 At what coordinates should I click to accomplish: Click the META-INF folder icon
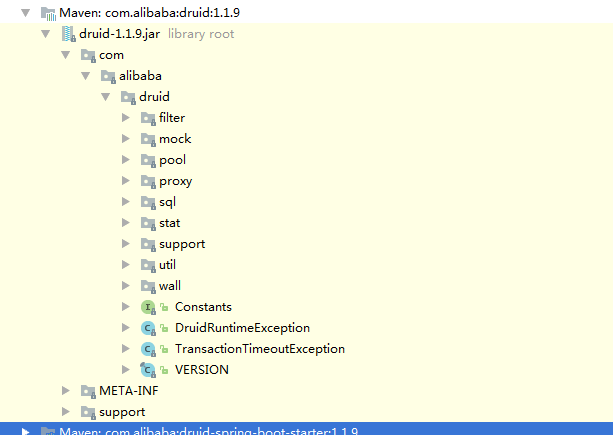(x=88, y=391)
